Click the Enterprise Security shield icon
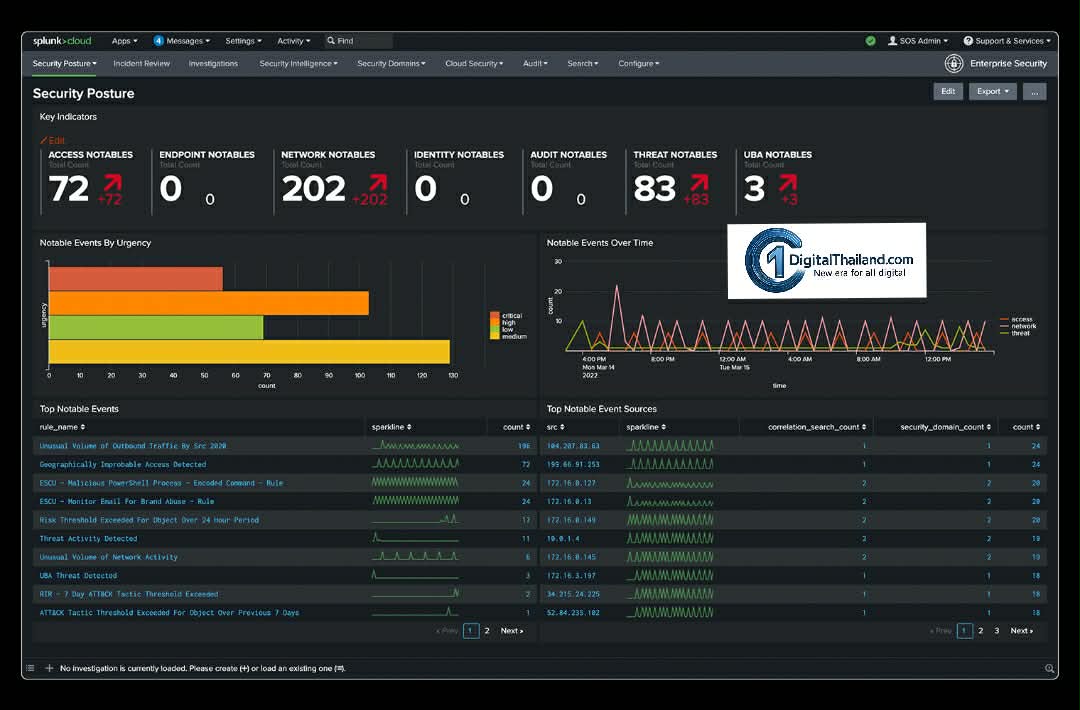 (x=954, y=64)
